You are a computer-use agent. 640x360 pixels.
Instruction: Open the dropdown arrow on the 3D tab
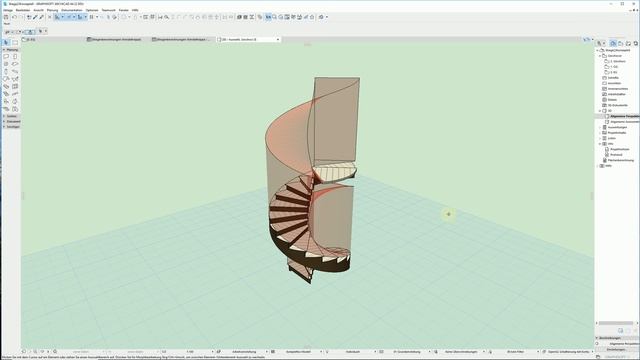pyautogui.click(x=278, y=40)
